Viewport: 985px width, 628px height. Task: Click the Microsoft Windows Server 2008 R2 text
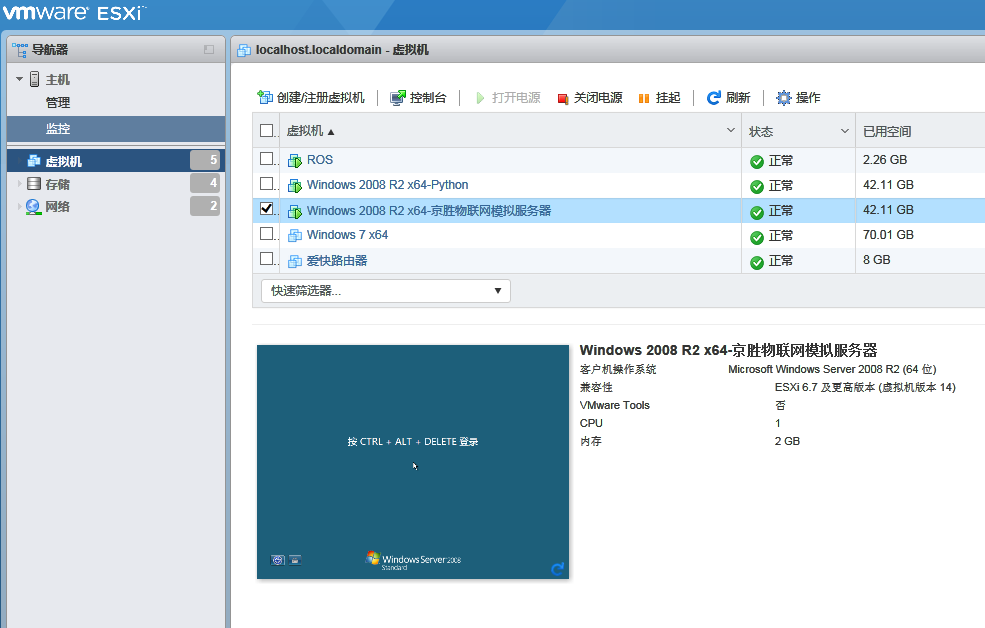(x=832, y=369)
